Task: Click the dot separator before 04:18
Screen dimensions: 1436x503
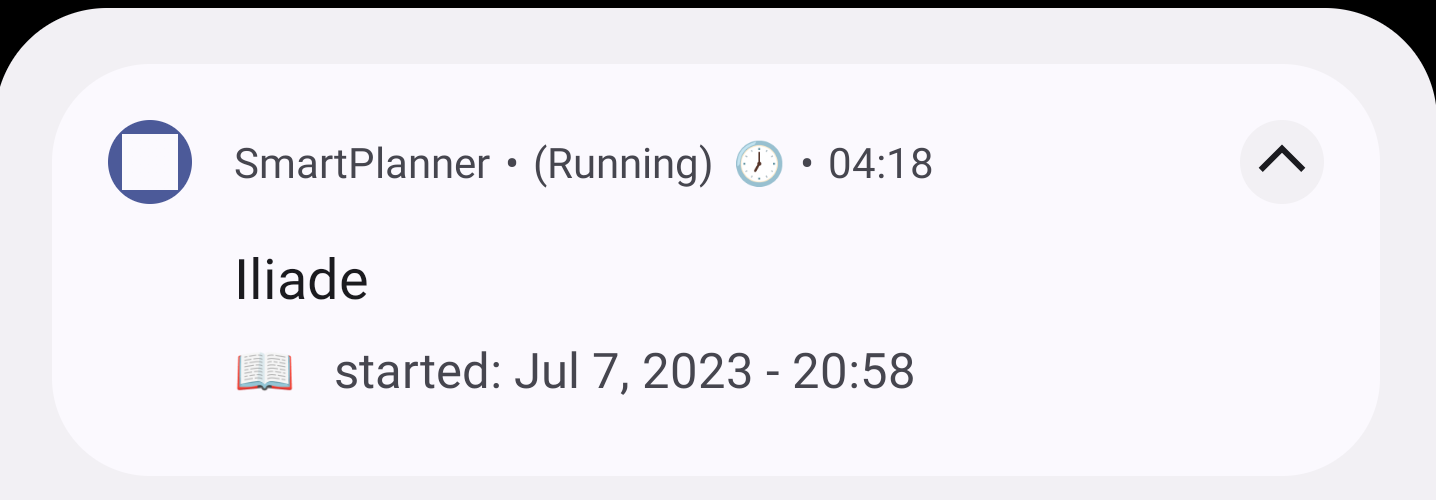Action: [807, 164]
